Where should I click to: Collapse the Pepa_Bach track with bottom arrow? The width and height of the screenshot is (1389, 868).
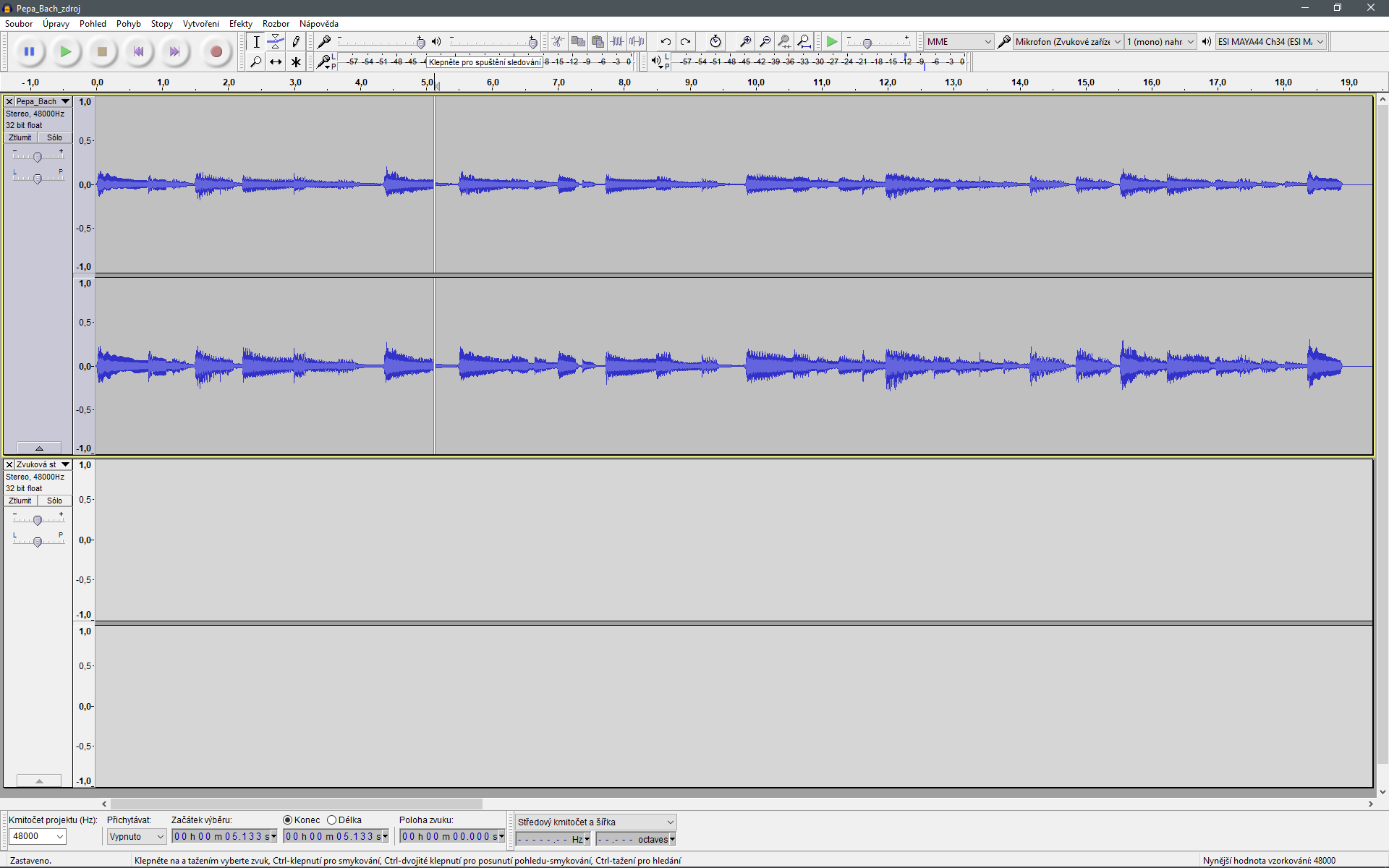point(39,448)
